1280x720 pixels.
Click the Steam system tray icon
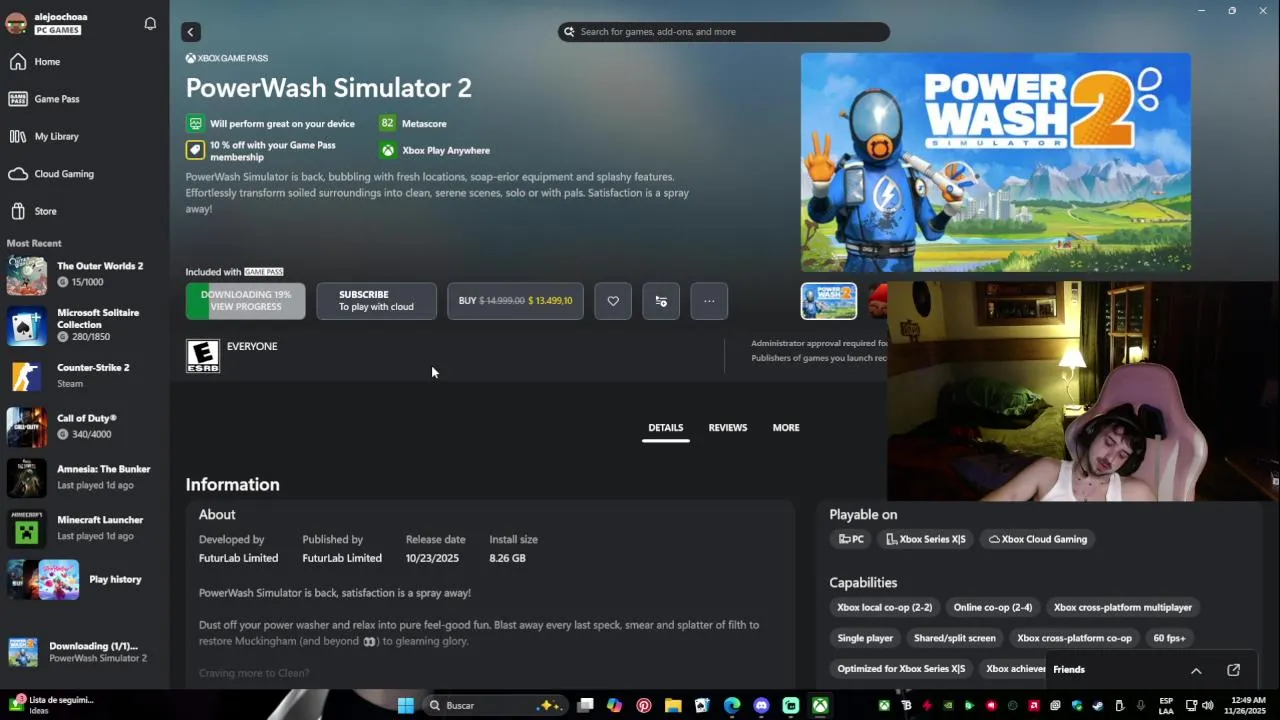[1098, 706]
